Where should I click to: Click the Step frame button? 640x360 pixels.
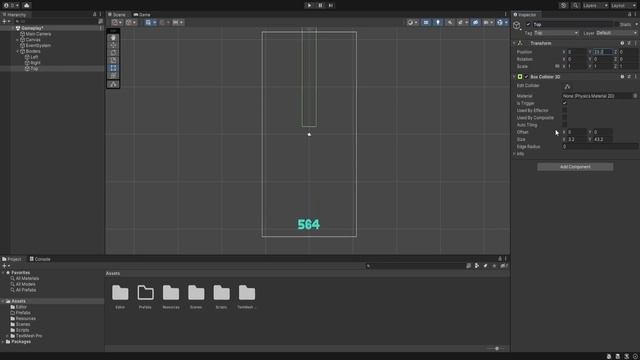point(331,5)
